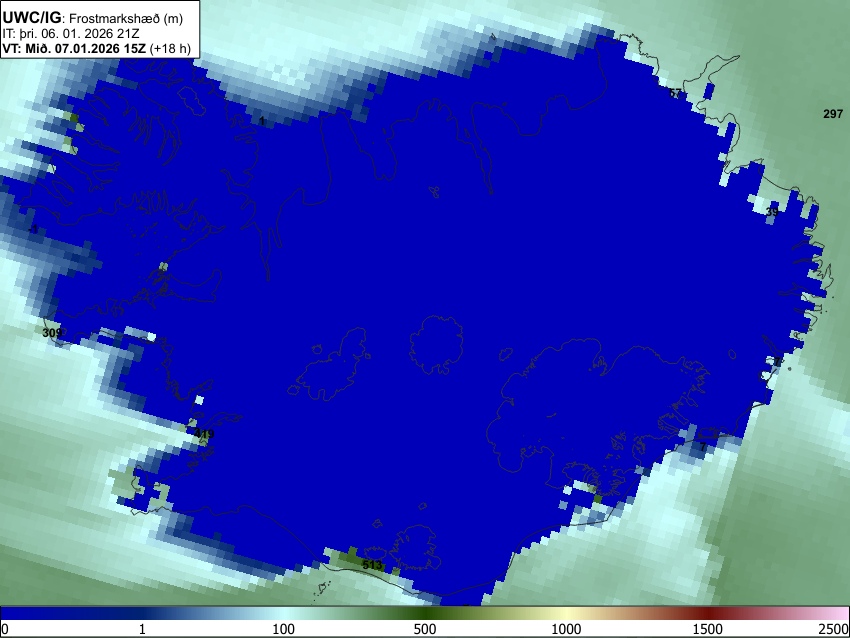
Task: Select the 'IT: þri. 06. 01. 2026 21Z' line
Action: coord(70,34)
